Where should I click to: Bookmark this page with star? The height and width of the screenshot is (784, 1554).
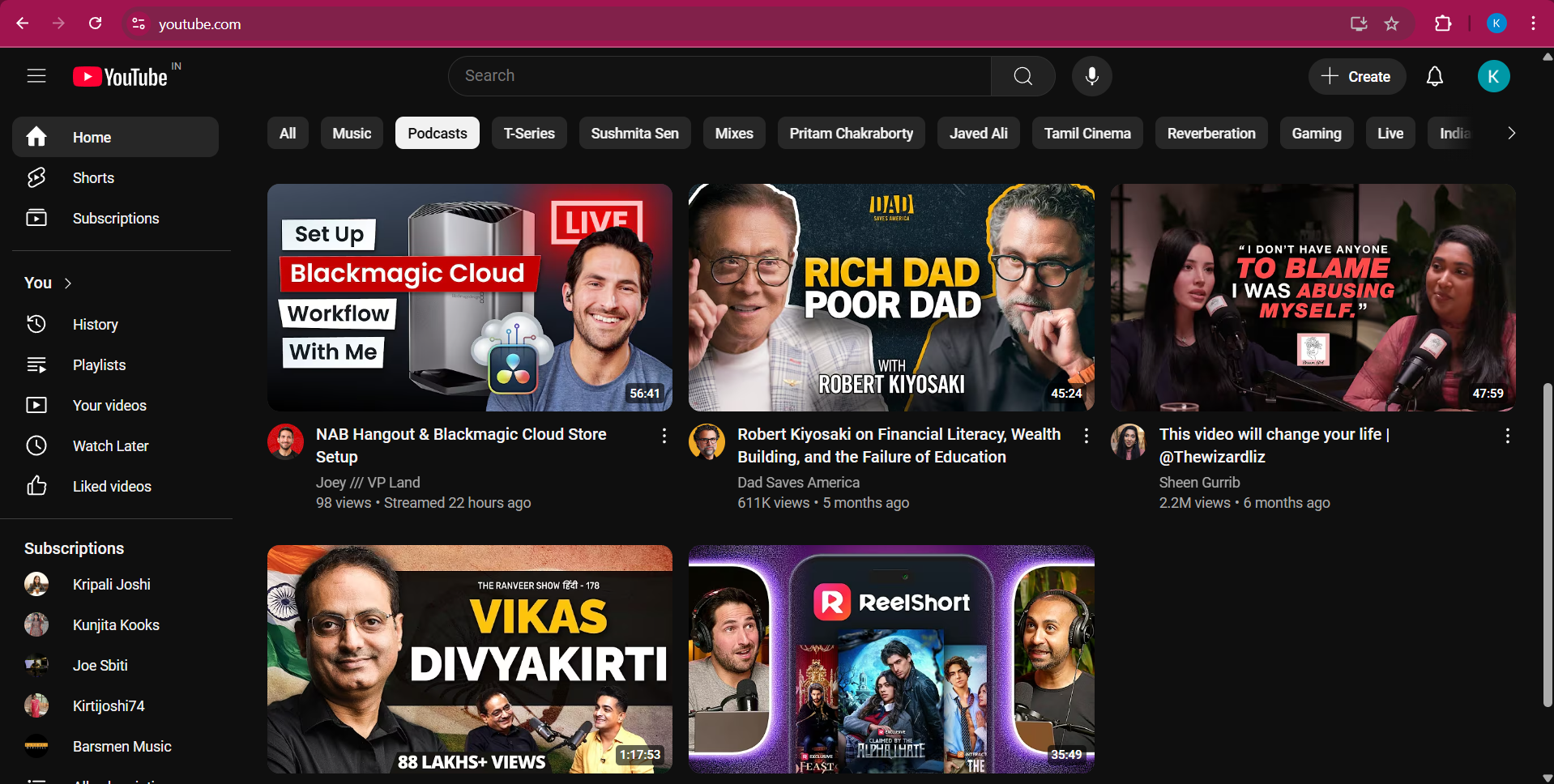(1392, 23)
